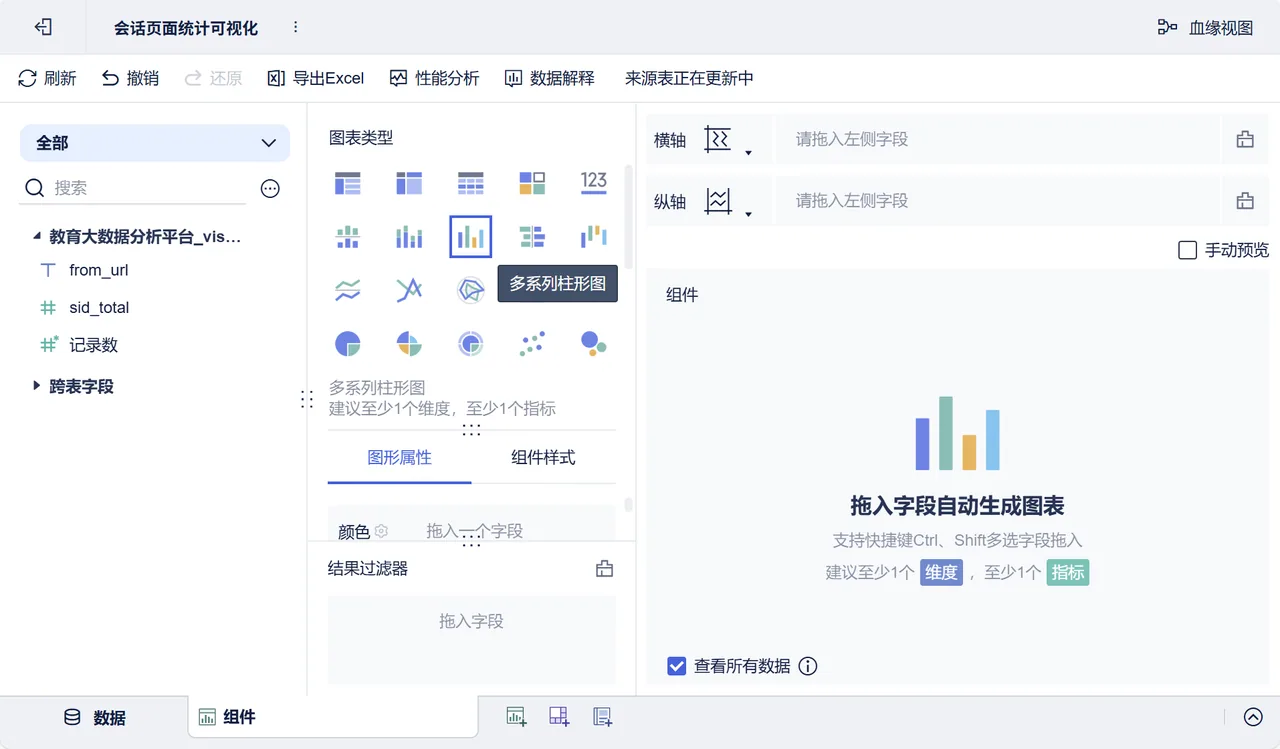Screen dimensions: 1280x749
Task: Click the from_url field
Action: (x=98, y=270)
